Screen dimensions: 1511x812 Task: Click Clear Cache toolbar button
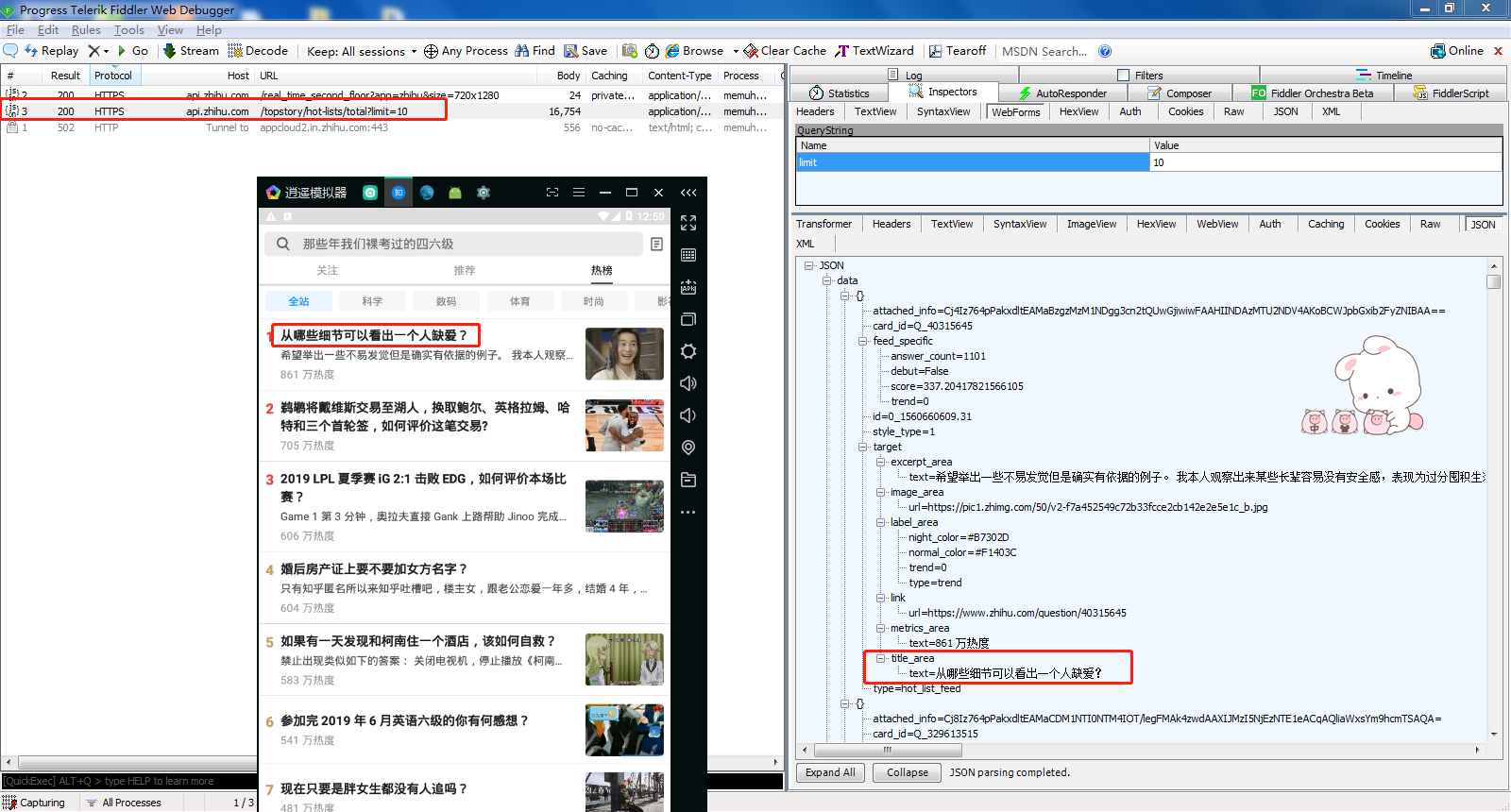tap(785, 51)
